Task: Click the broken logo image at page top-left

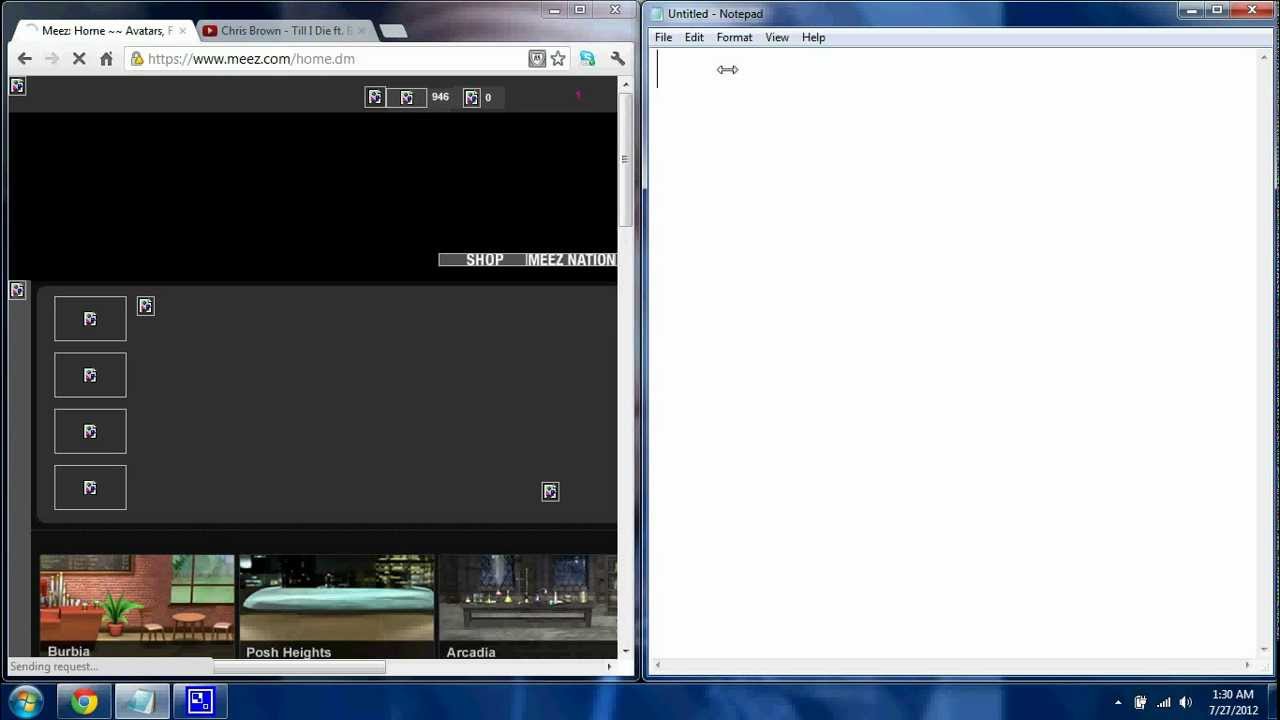Action: [17, 86]
